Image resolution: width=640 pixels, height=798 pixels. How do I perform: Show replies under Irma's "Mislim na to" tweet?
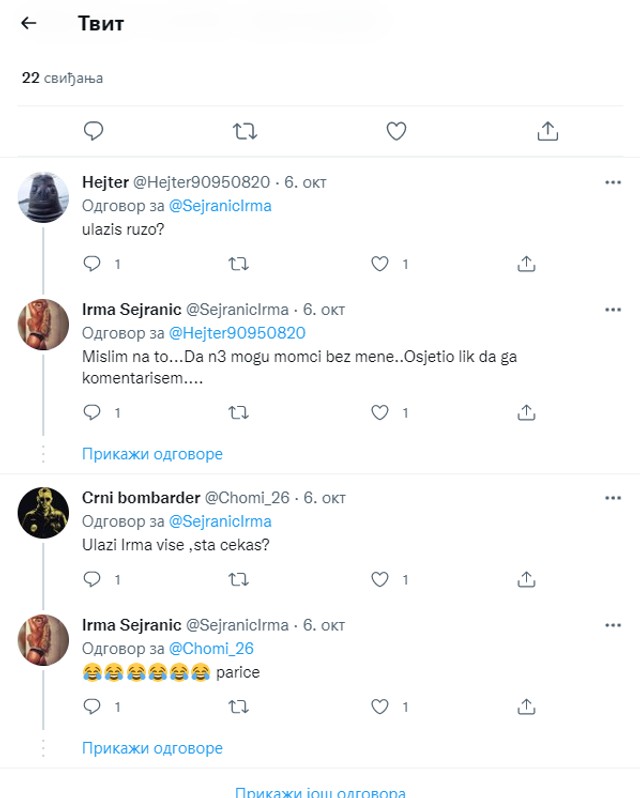click(x=152, y=454)
